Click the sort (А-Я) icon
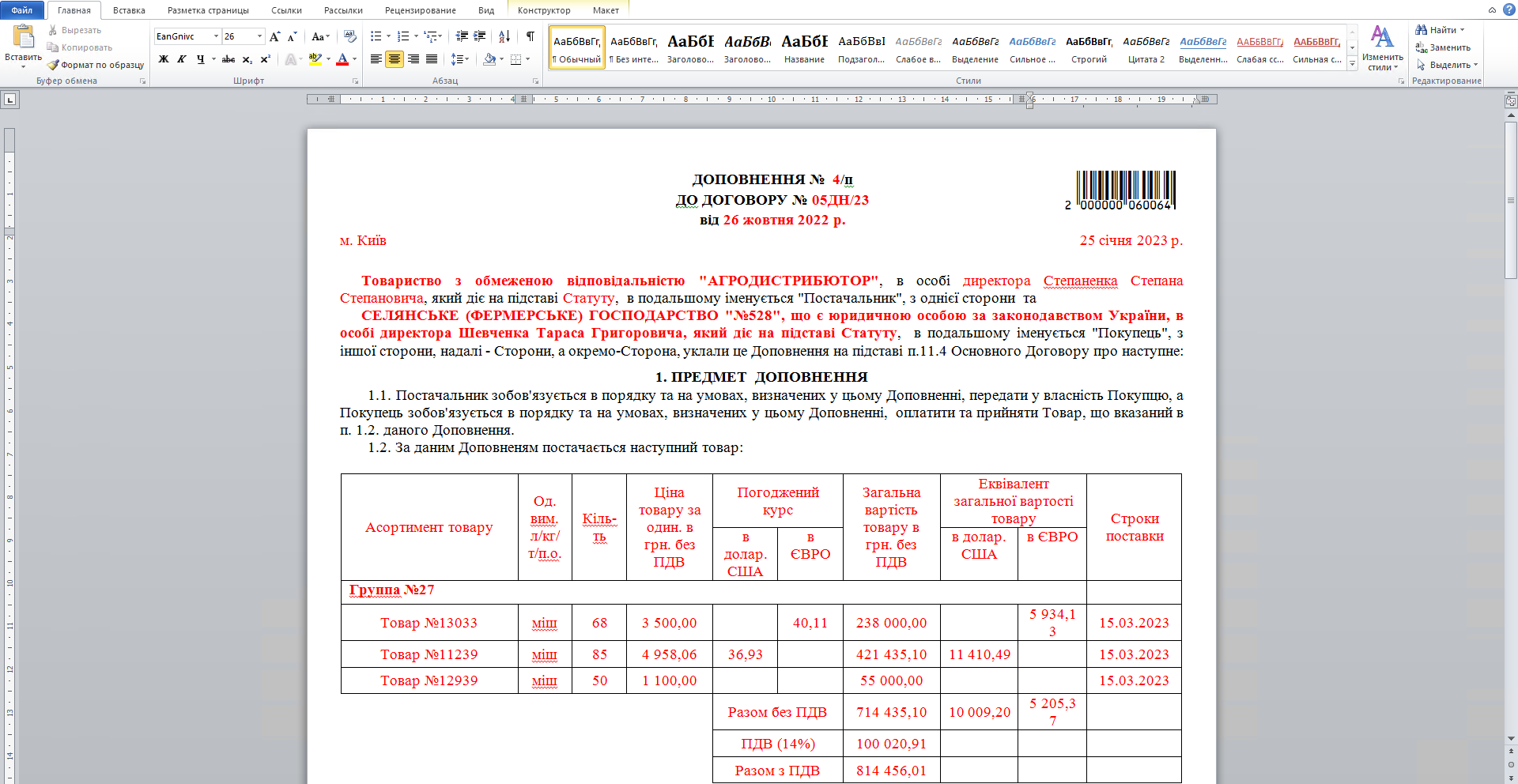1518x784 pixels. tap(504, 36)
